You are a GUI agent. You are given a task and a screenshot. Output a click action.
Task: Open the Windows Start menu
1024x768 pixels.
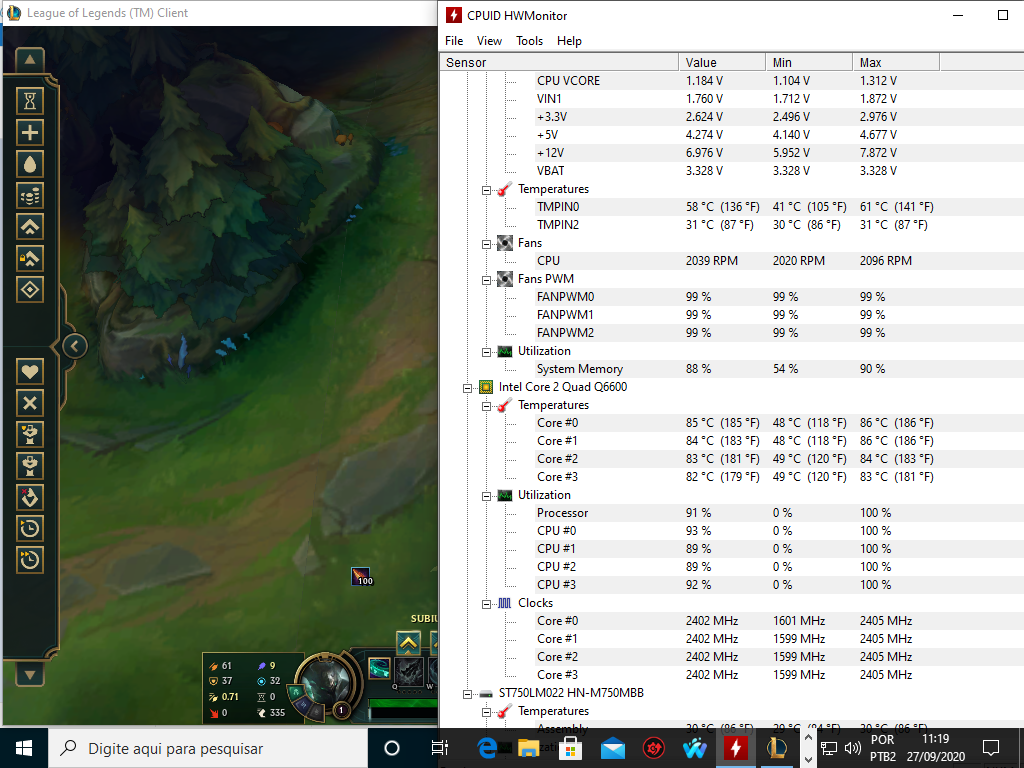(24, 748)
